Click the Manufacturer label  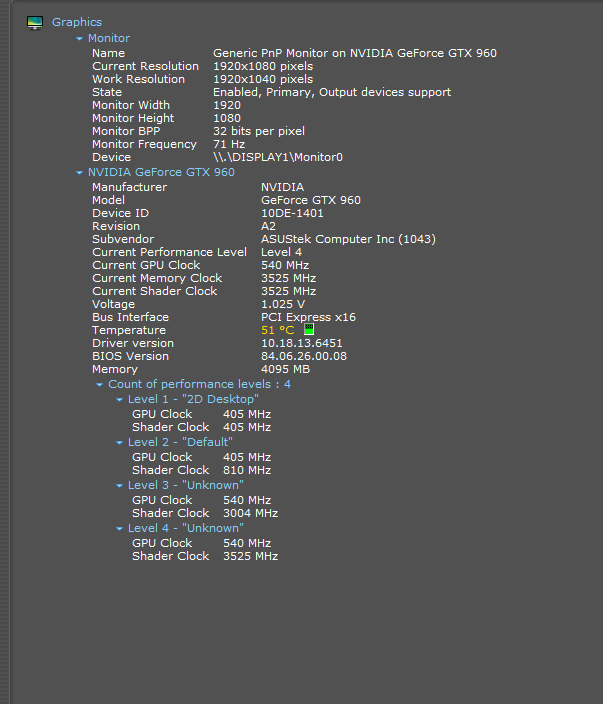tap(129, 187)
